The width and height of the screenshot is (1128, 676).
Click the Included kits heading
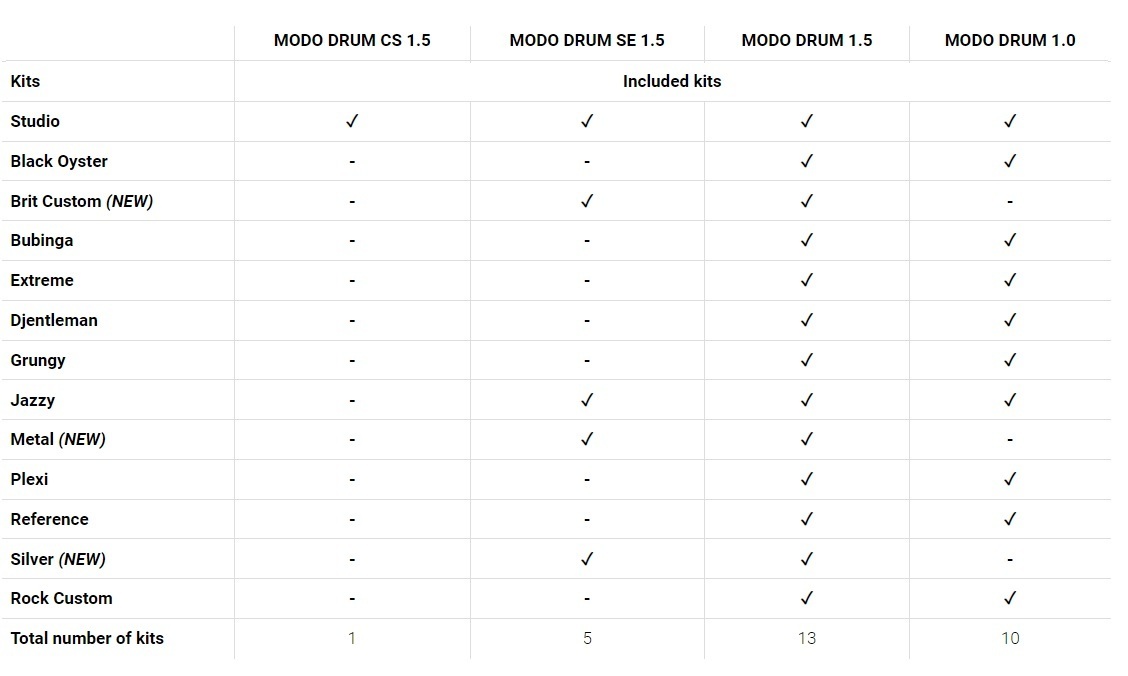coord(672,81)
